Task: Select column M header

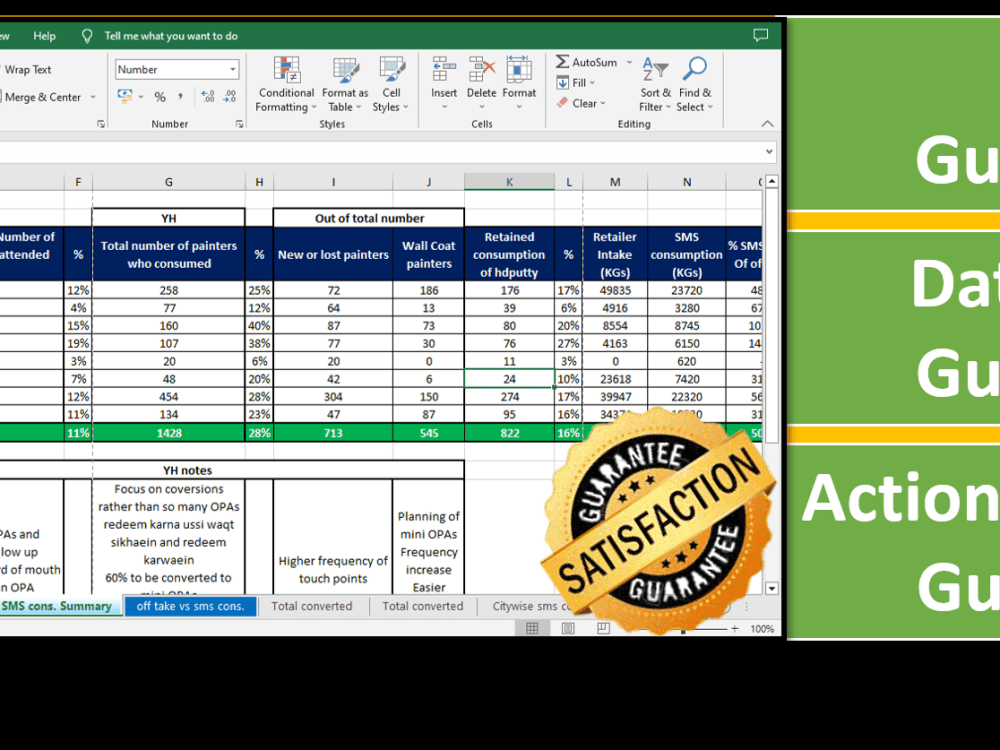Action: (x=615, y=182)
